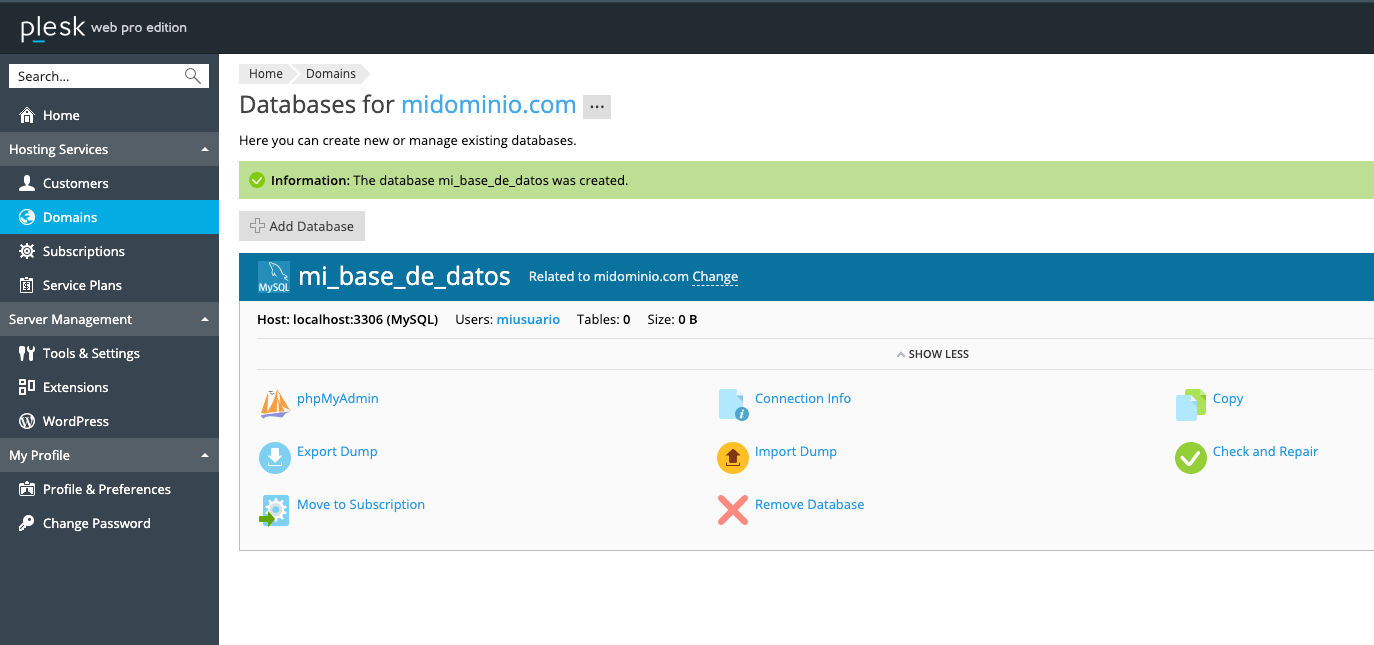
Task: Click the green Check and Repair icon
Action: click(x=1190, y=457)
